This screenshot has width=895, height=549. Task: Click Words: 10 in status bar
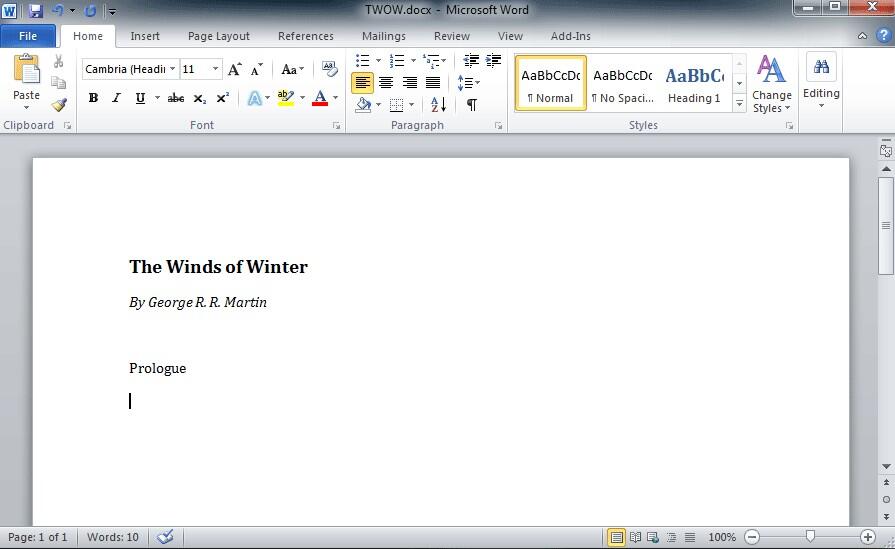tap(112, 537)
